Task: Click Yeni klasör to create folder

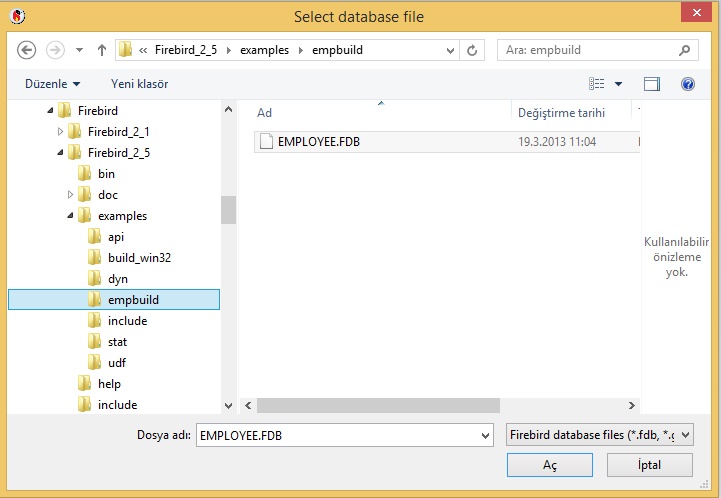Action: (x=140, y=84)
